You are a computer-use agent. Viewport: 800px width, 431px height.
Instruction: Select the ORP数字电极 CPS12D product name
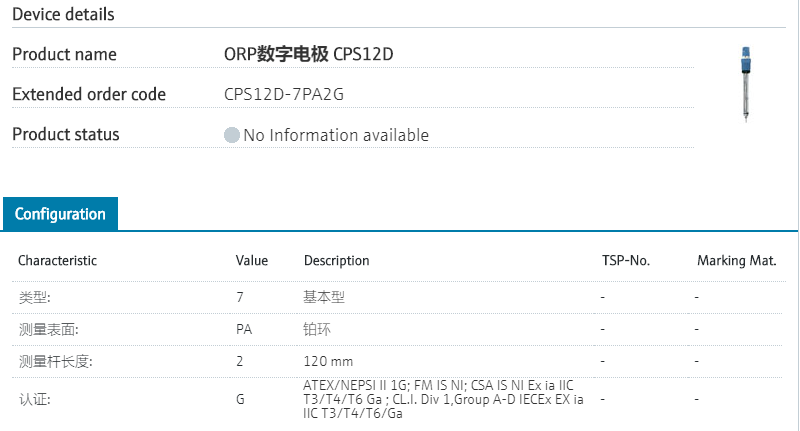[x=309, y=54]
